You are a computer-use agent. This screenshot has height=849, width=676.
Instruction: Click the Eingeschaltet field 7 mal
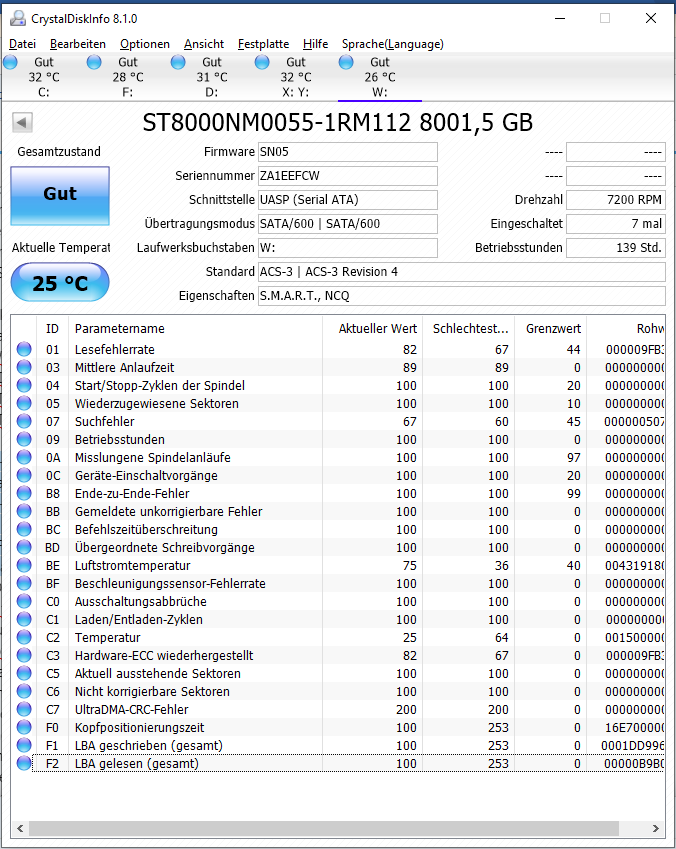point(616,224)
